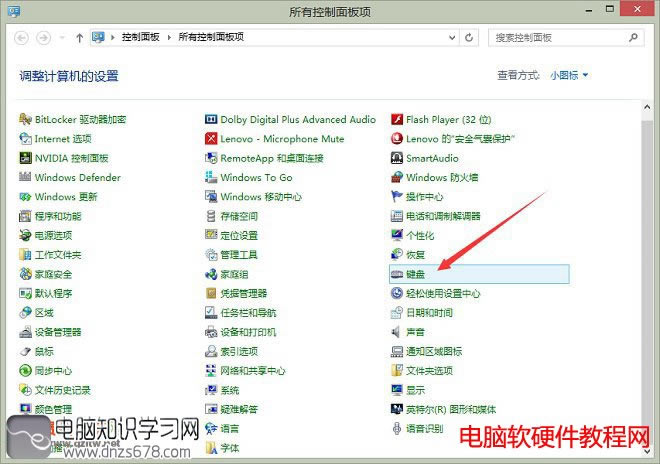Screen dimensions: 660x464
Task: Open the 管理工具 icon
Action: tap(211, 254)
